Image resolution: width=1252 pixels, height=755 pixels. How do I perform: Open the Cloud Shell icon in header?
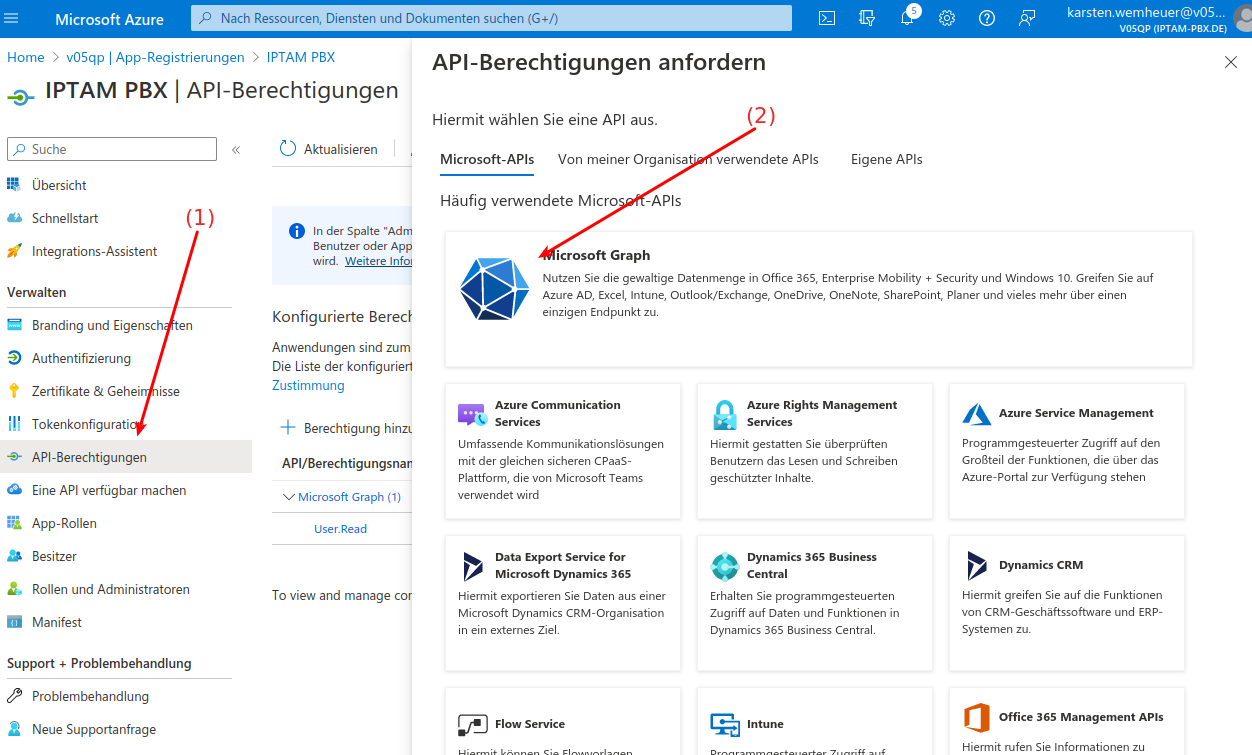coord(827,18)
